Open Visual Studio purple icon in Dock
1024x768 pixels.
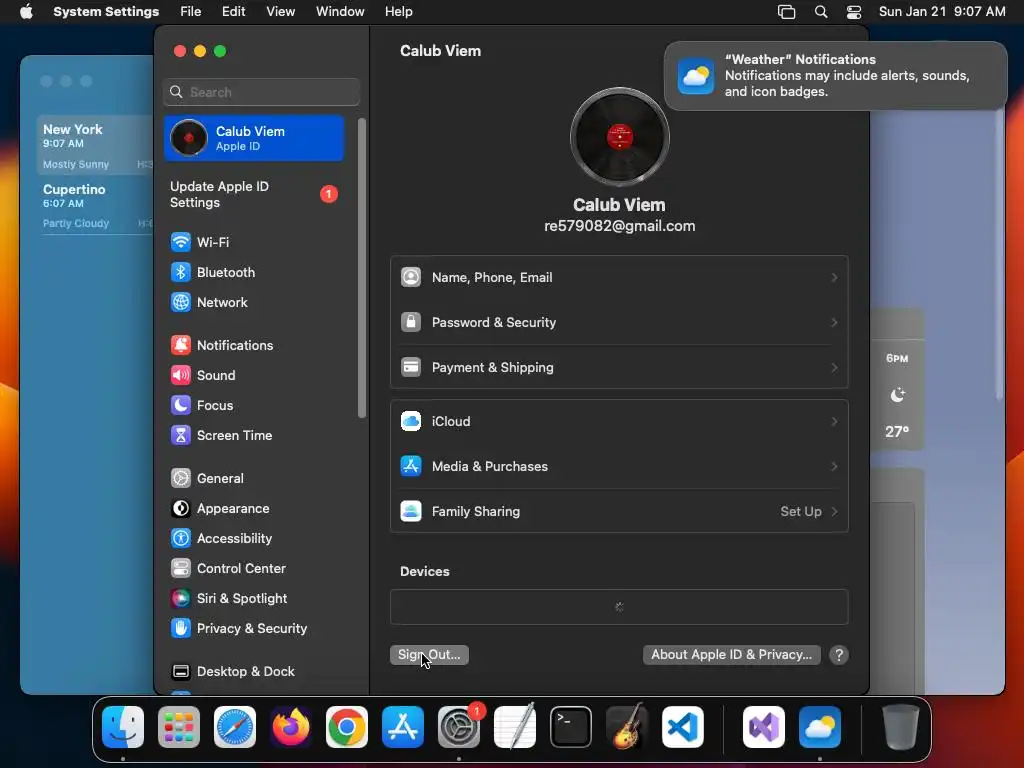[x=764, y=727]
